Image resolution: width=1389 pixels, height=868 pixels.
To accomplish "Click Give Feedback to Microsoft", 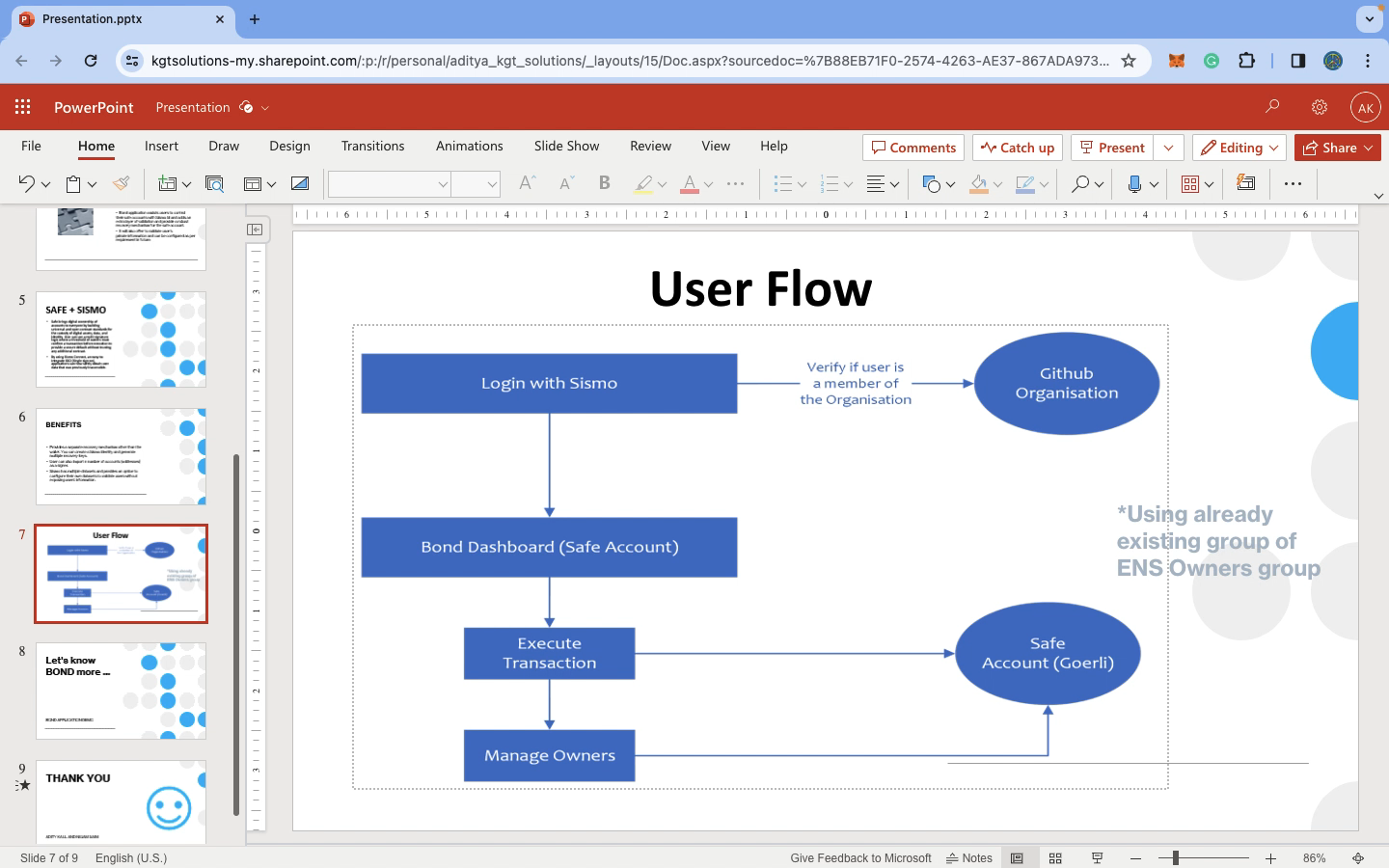I will point(860,858).
